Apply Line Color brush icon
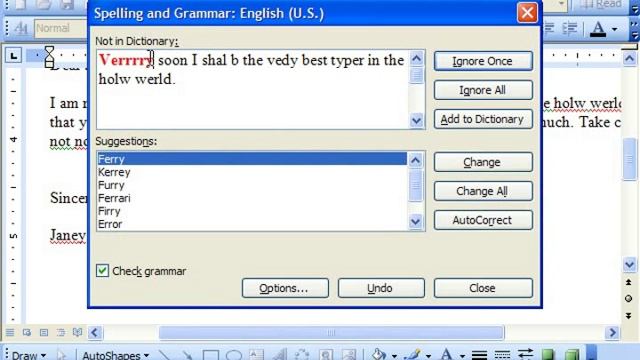640x360 pixels. click(413, 354)
